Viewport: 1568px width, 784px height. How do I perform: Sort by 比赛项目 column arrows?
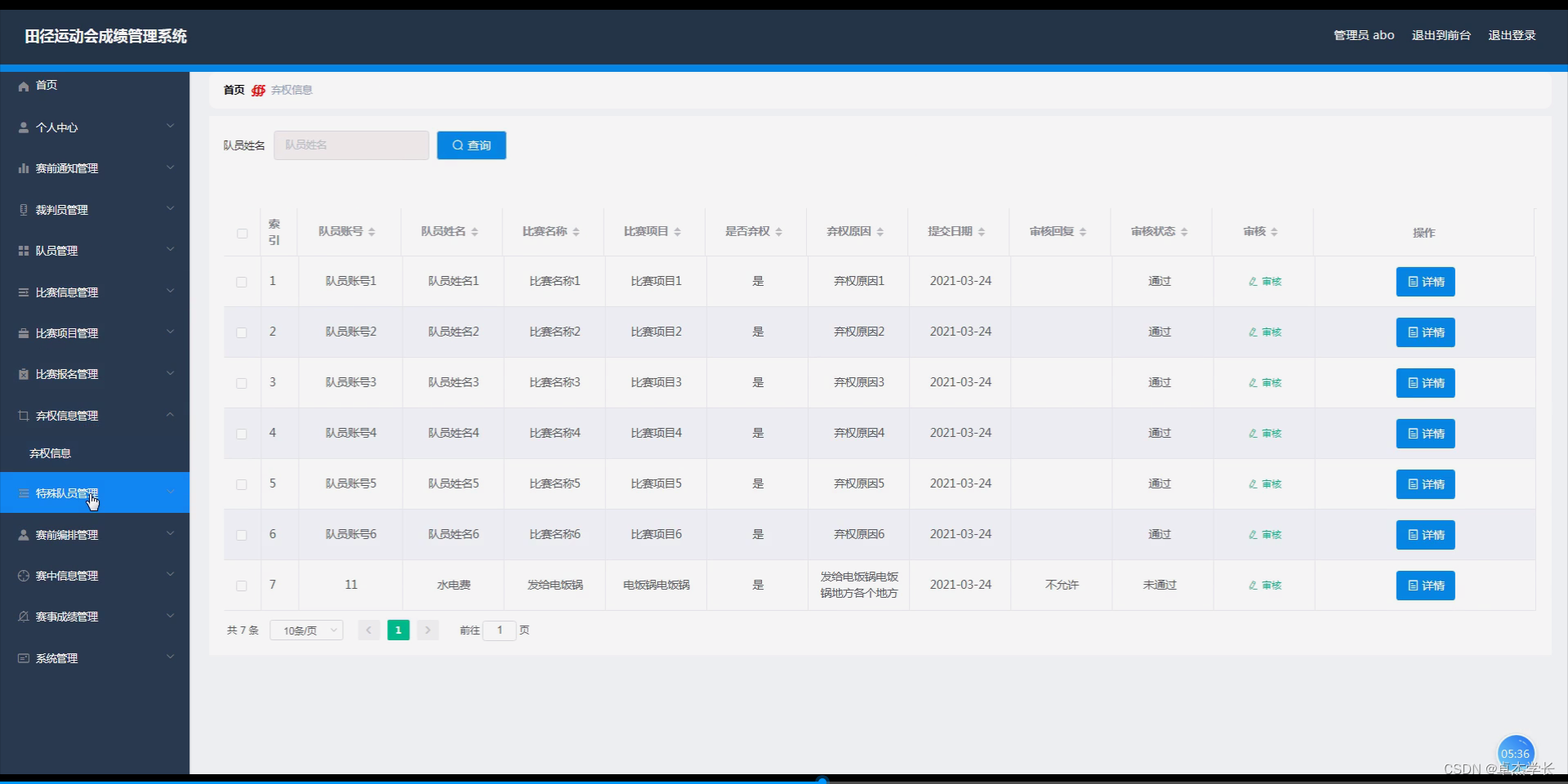pyautogui.click(x=677, y=232)
